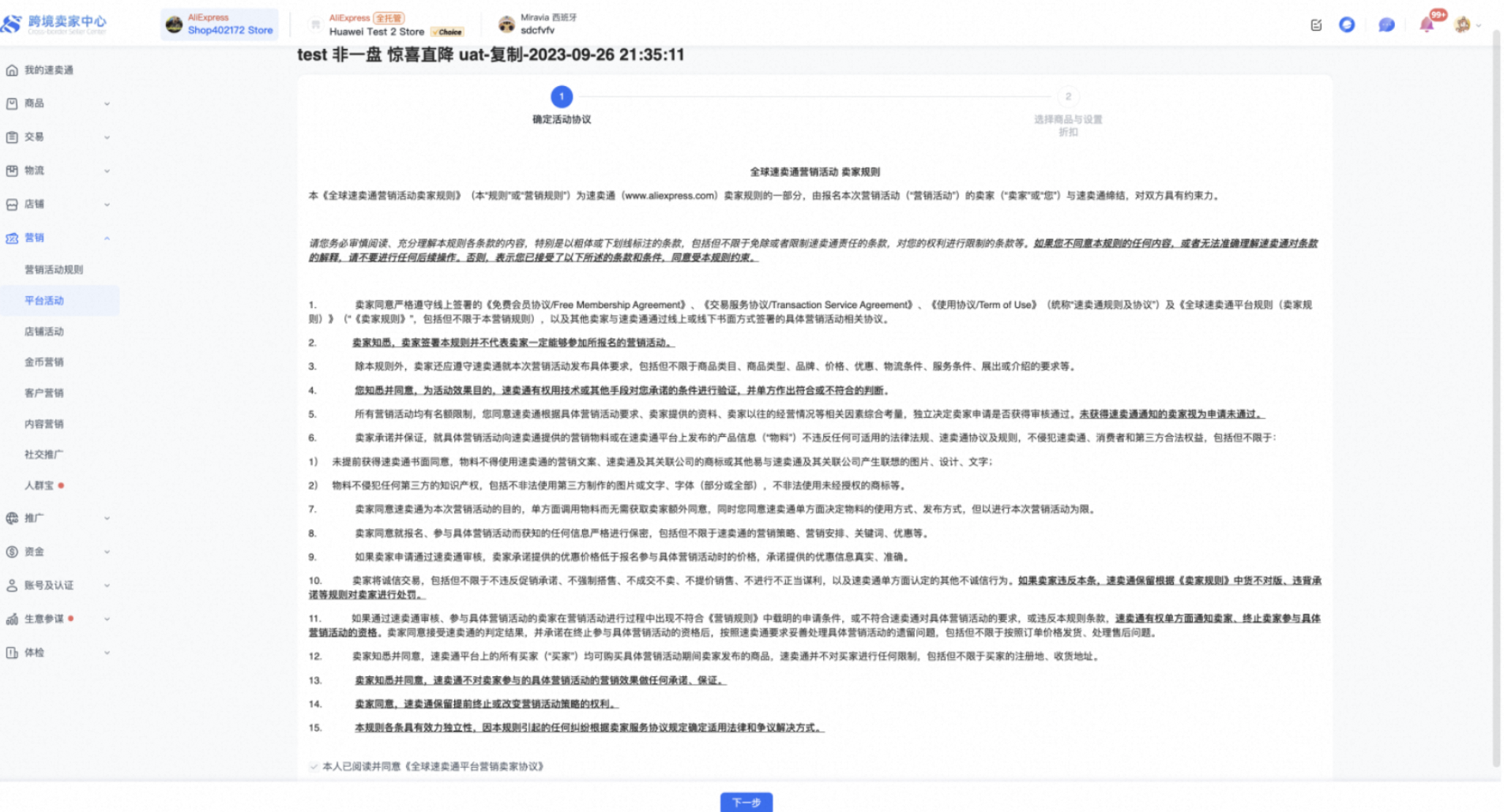Viewport: 1504px width, 812px height.
Task: Open 店铺活动 in the sidebar
Action: 44,332
